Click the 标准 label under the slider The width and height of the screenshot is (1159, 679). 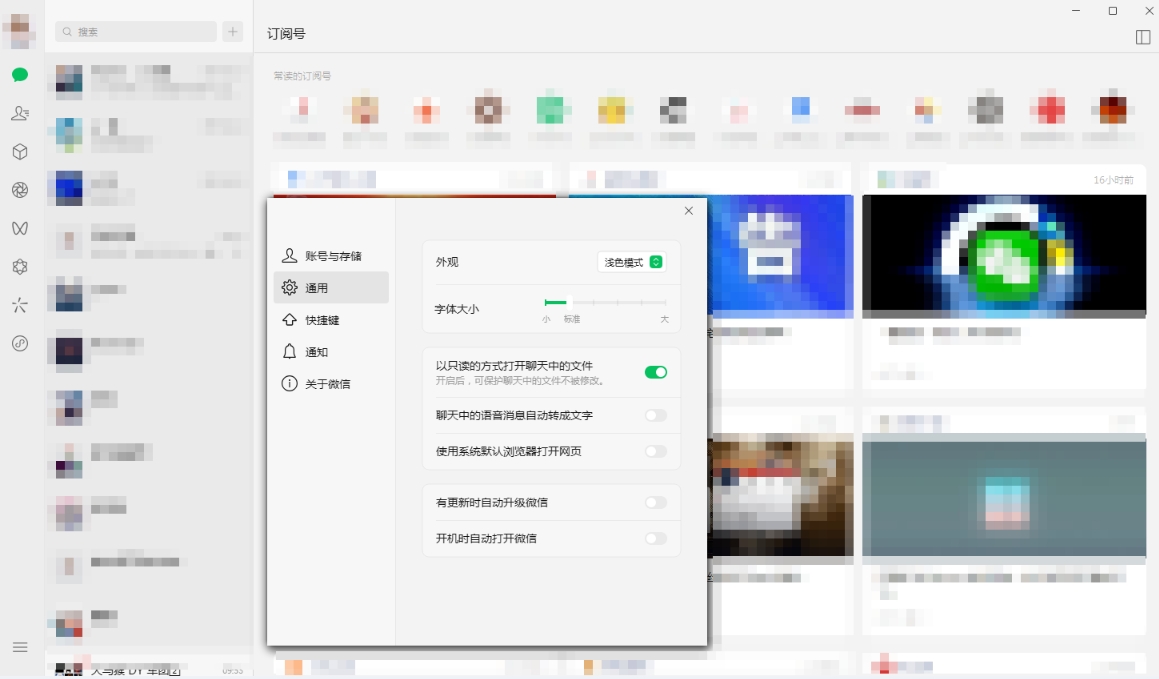tap(572, 319)
